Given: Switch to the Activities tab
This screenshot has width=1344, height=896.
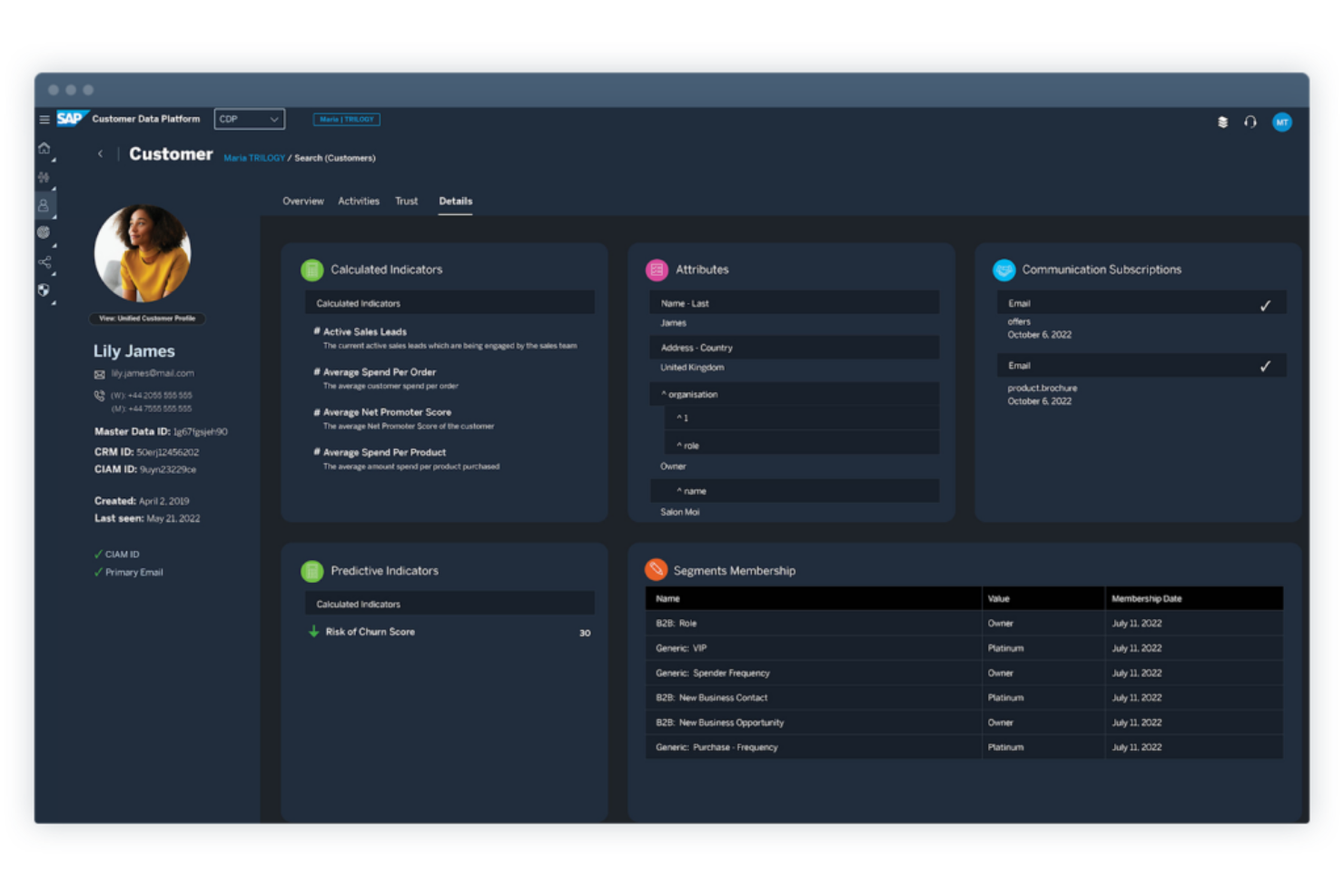Looking at the screenshot, I should 358,201.
